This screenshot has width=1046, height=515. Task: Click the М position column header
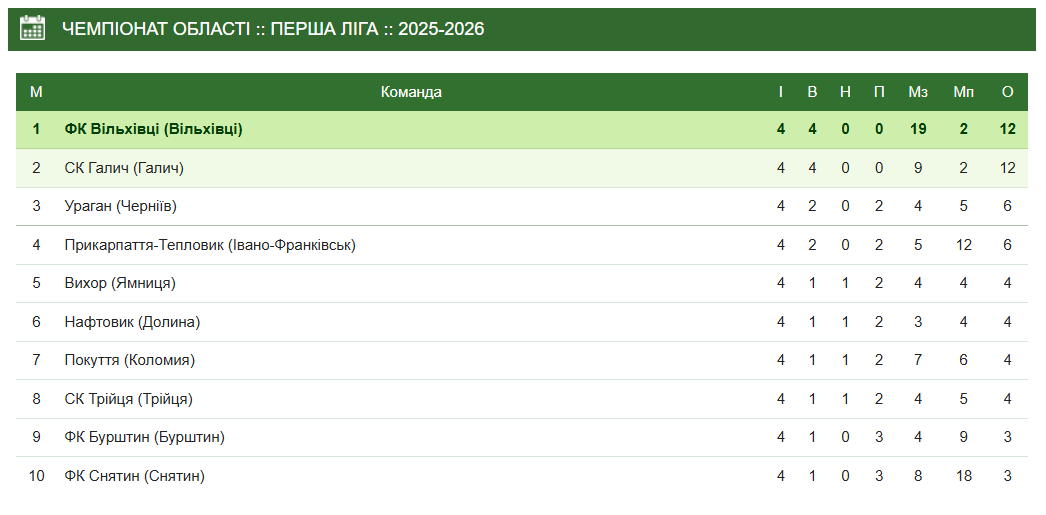click(36, 92)
